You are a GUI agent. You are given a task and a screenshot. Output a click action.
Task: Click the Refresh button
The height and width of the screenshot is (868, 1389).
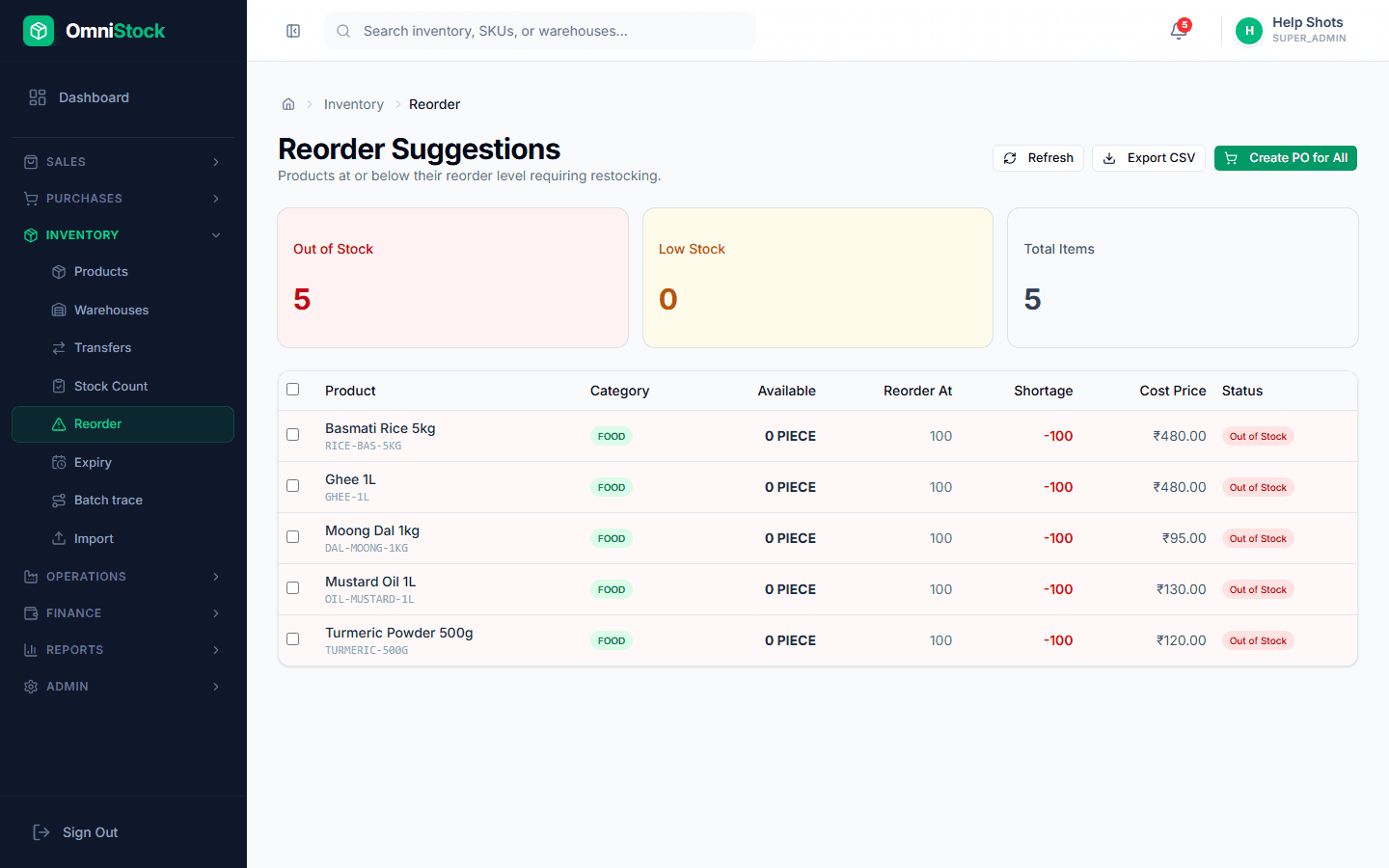(x=1039, y=158)
